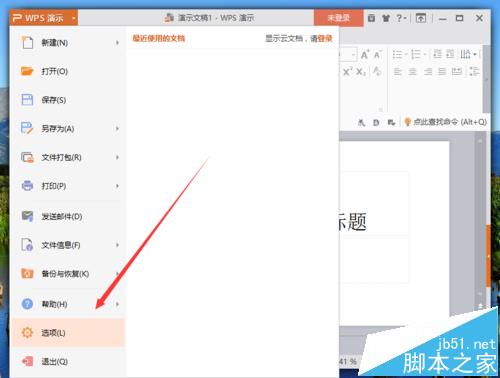Open the font size dropdown arrow
The image size is (500, 378).
(353, 55)
